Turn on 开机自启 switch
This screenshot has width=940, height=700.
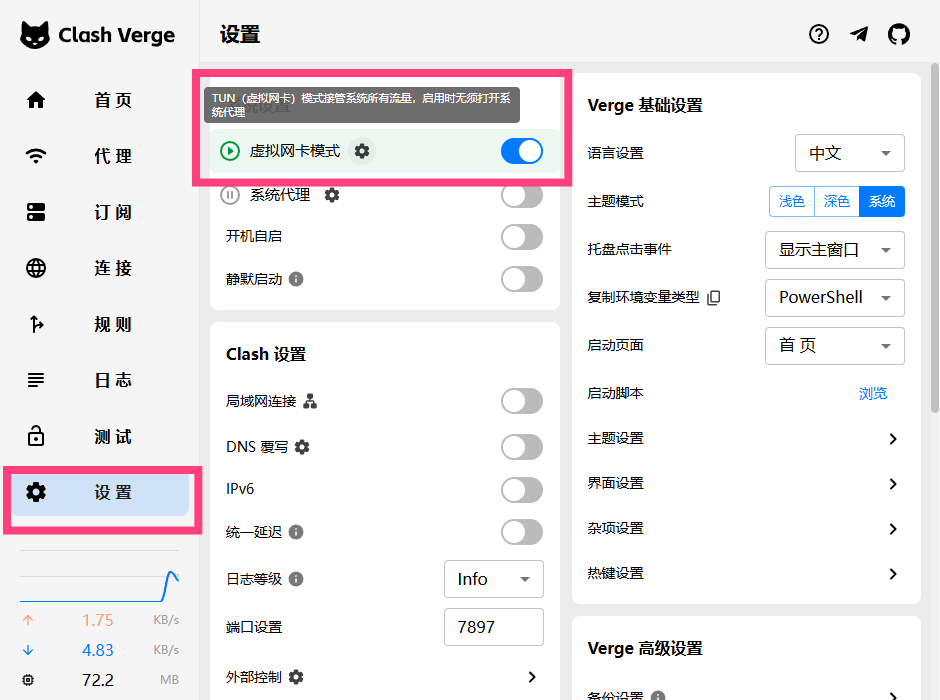[x=521, y=237]
